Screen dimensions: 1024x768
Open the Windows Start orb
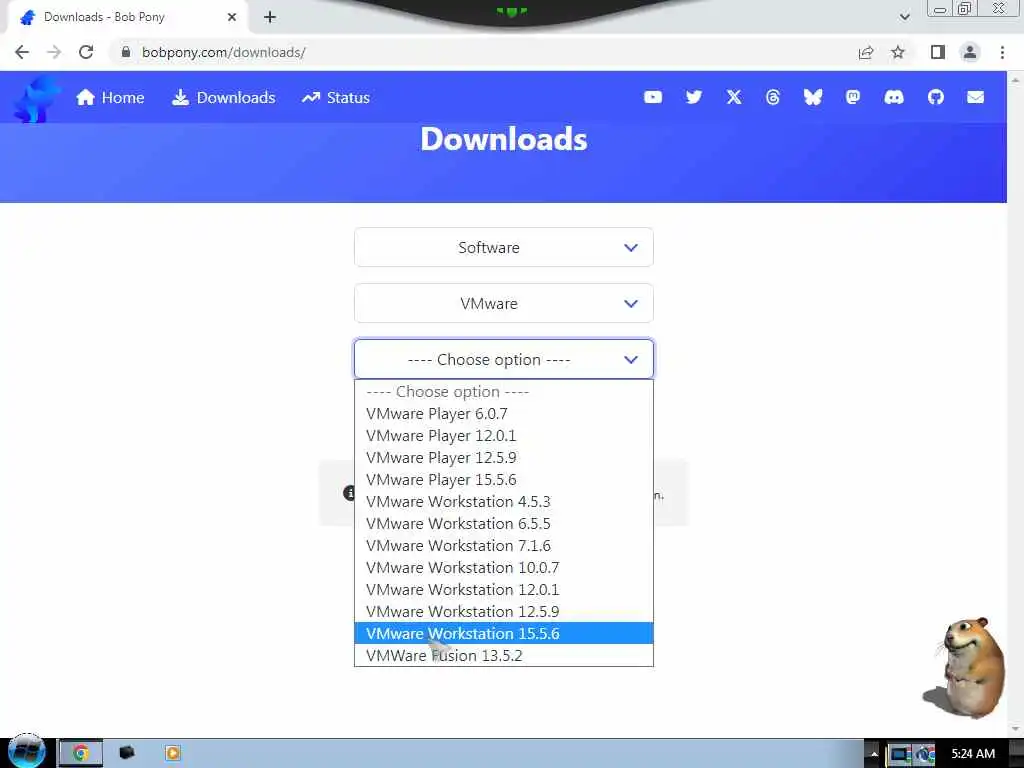[x=27, y=752]
